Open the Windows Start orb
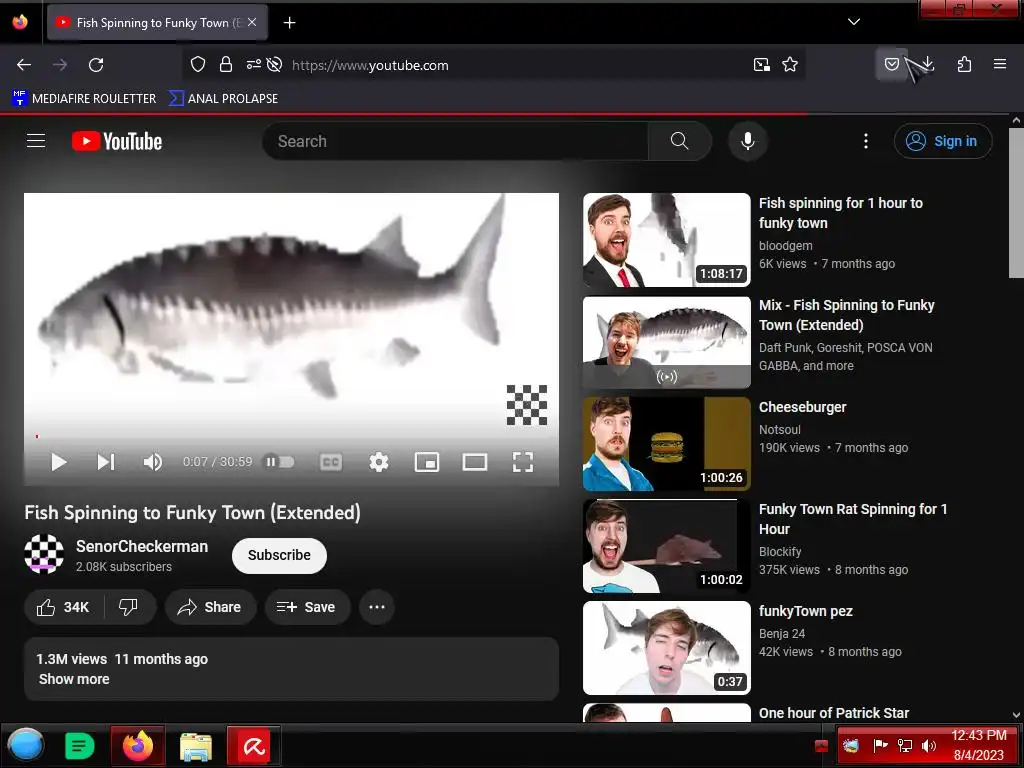Image resolution: width=1024 pixels, height=768 pixels. point(25,746)
